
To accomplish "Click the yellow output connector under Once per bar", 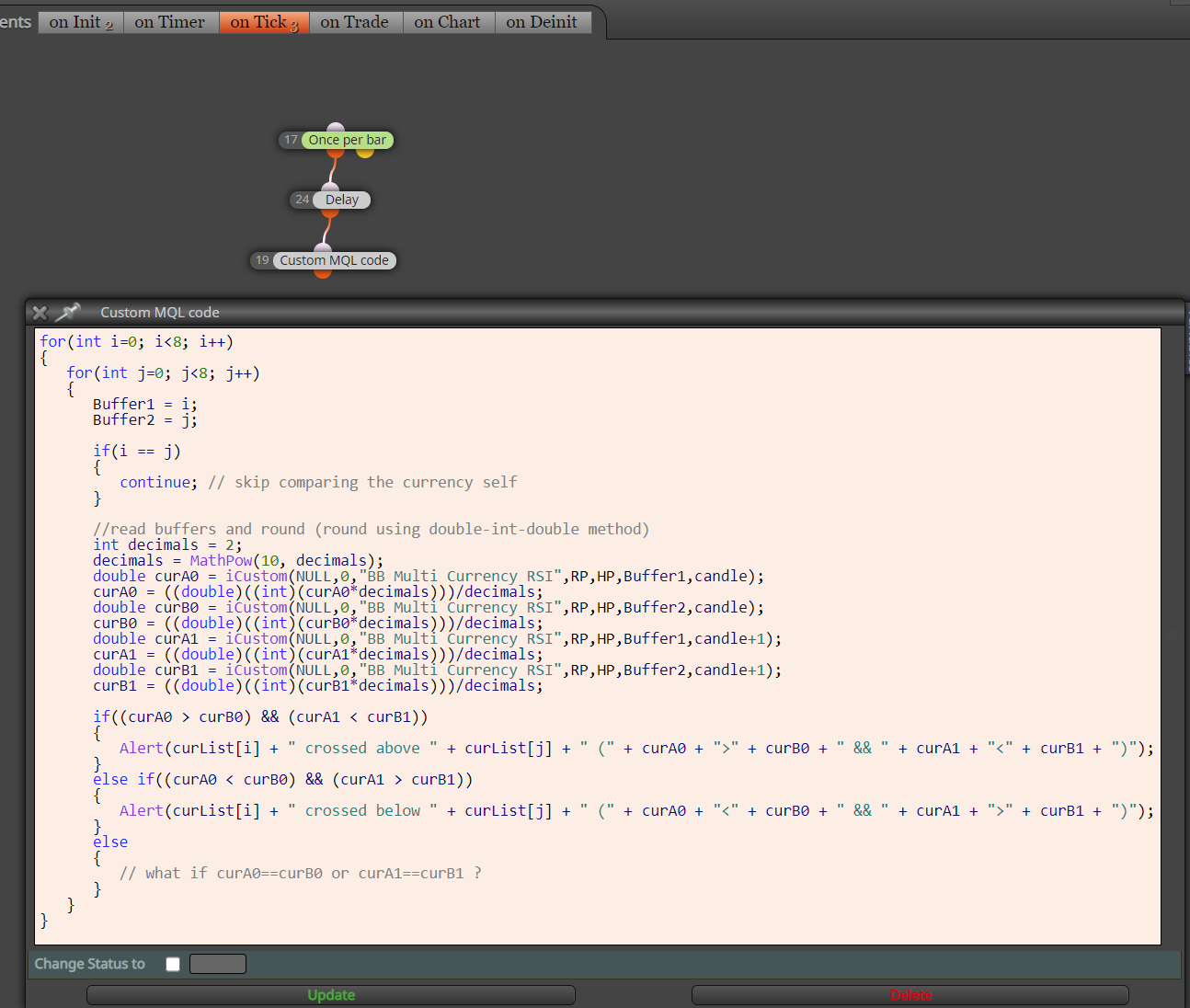I will (x=365, y=153).
